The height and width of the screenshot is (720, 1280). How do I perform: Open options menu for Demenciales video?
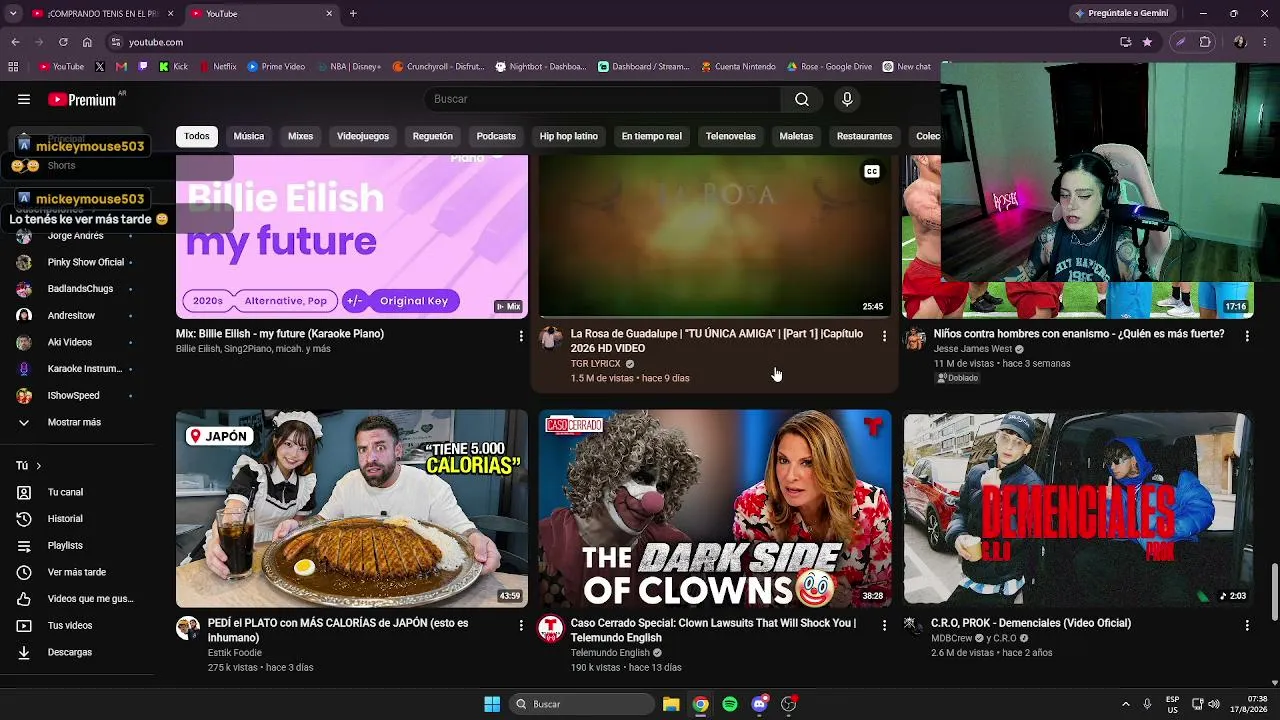(1247, 625)
